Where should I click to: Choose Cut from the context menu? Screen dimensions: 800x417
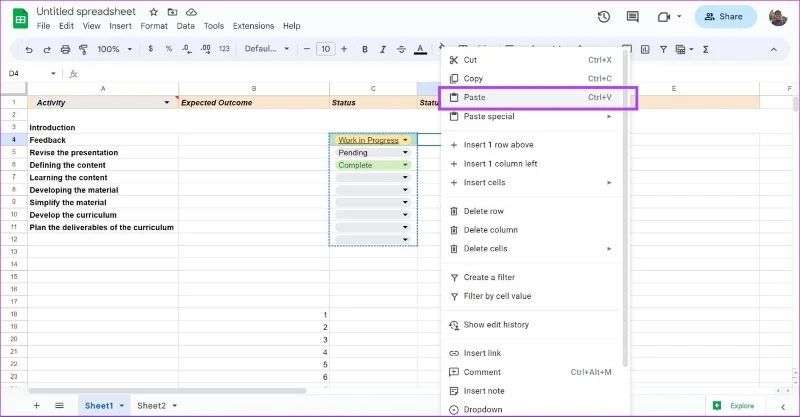coord(532,60)
